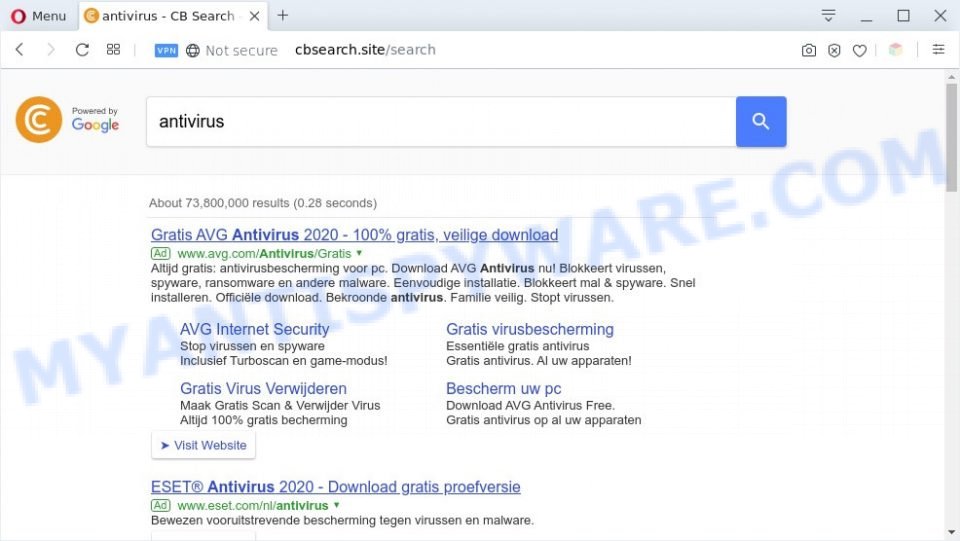
Task: Open the tab list menu icon
Action: coord(828,15)
